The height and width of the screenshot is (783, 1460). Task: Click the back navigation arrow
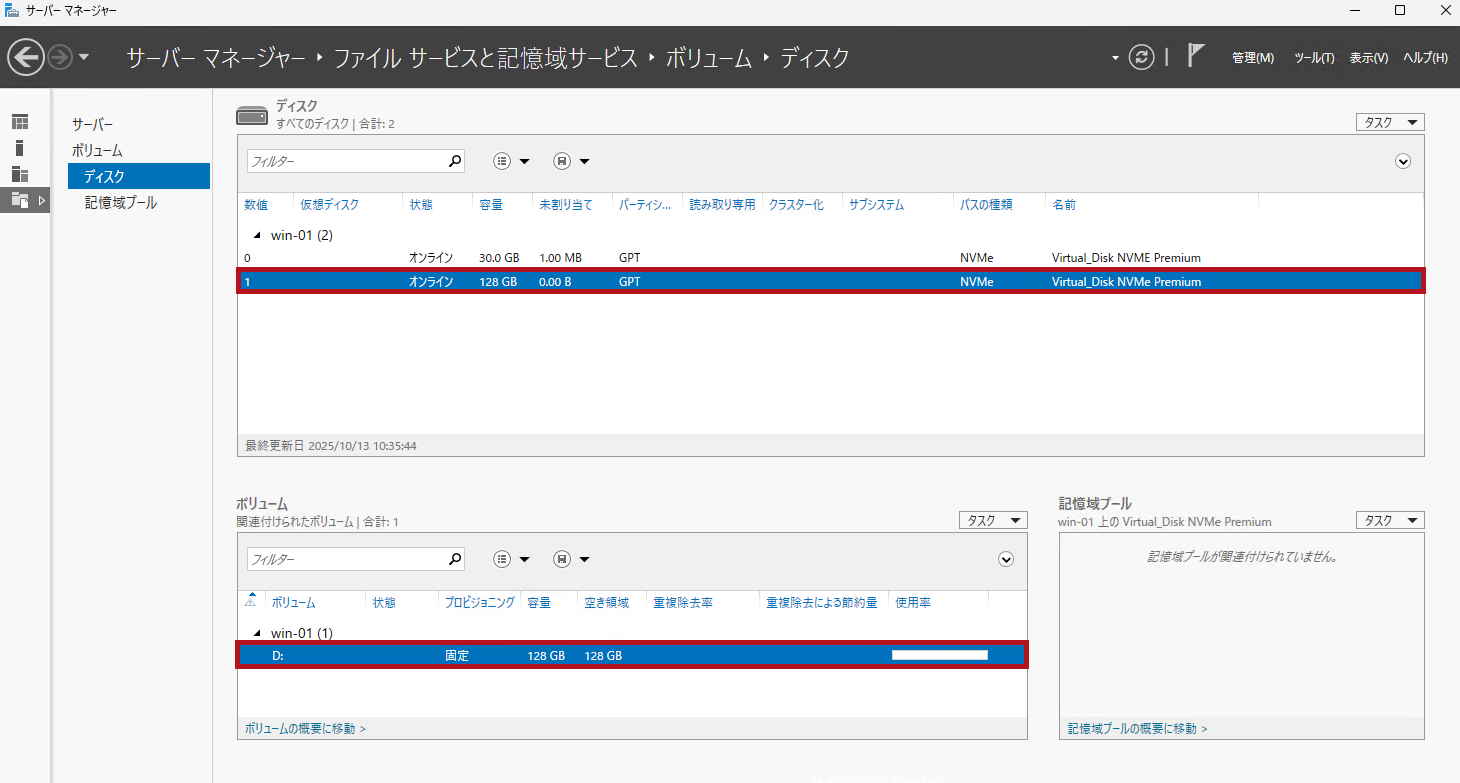pos(26,57)
